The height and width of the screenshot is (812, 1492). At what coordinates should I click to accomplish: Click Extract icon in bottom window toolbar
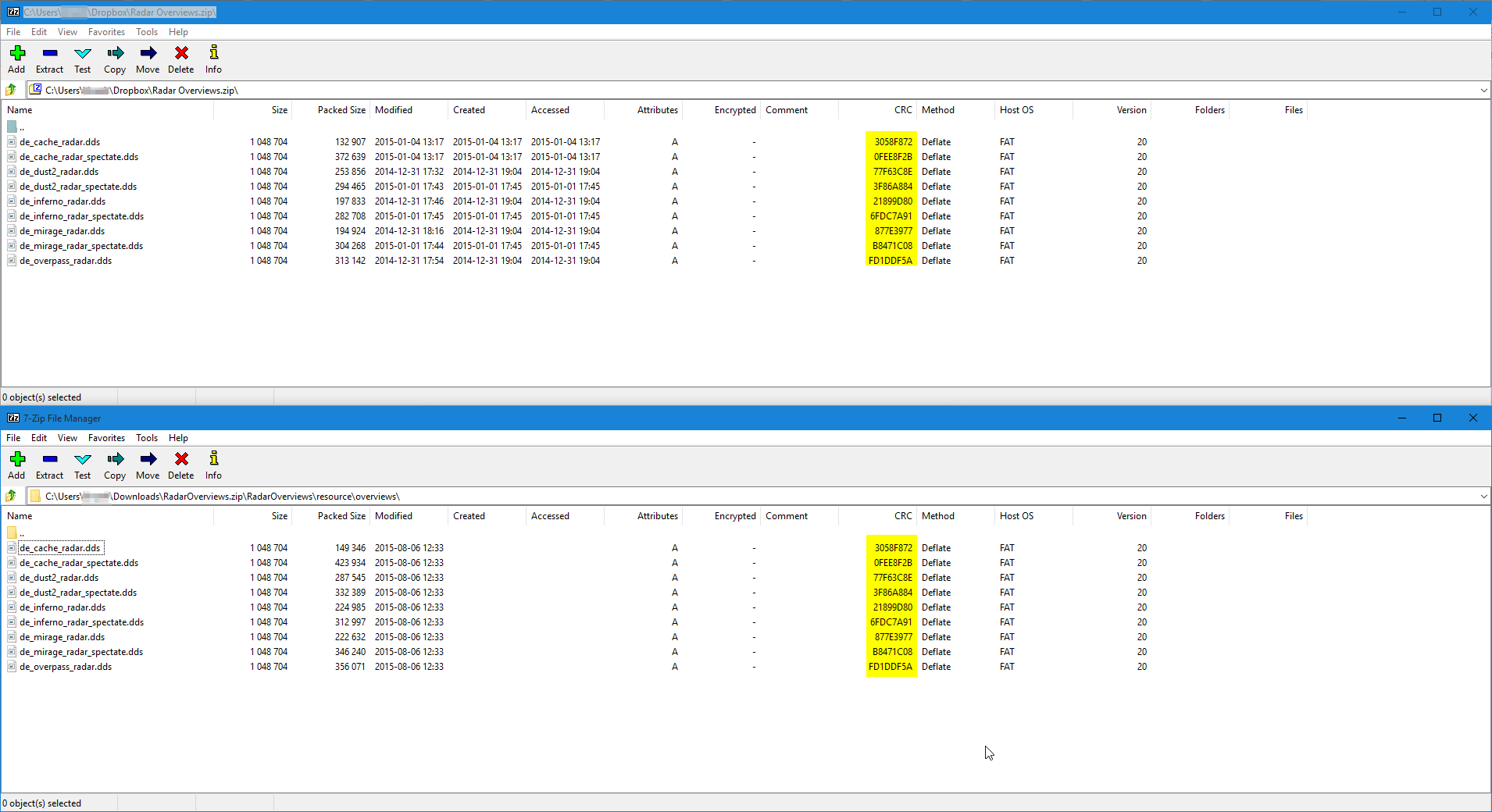click(50, 459)
